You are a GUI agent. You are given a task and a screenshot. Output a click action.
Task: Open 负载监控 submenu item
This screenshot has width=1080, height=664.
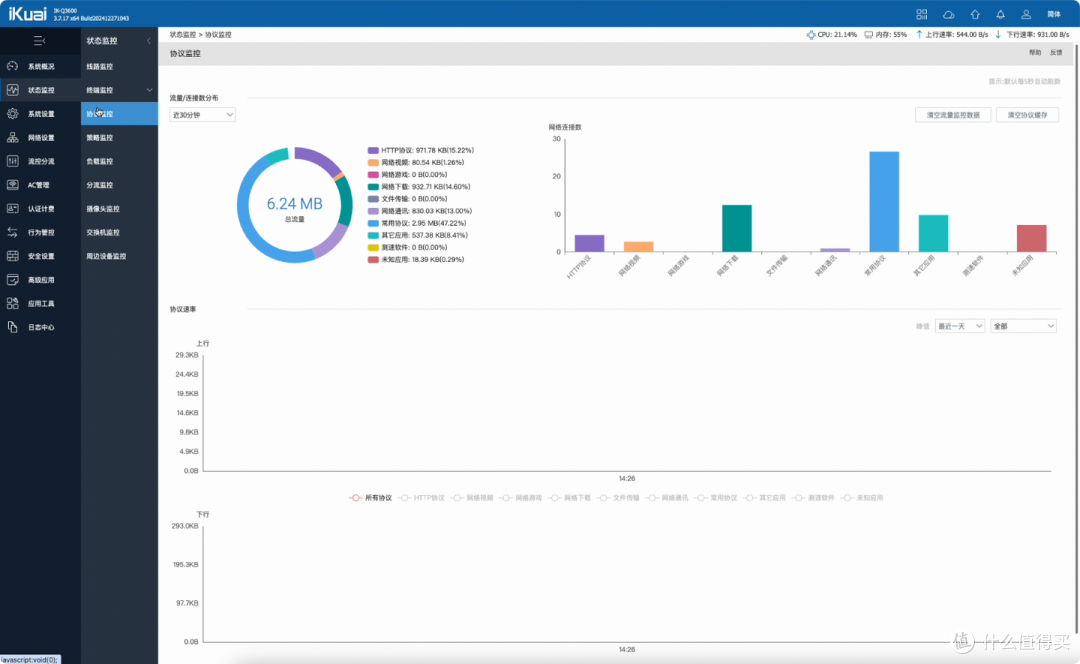100,161
